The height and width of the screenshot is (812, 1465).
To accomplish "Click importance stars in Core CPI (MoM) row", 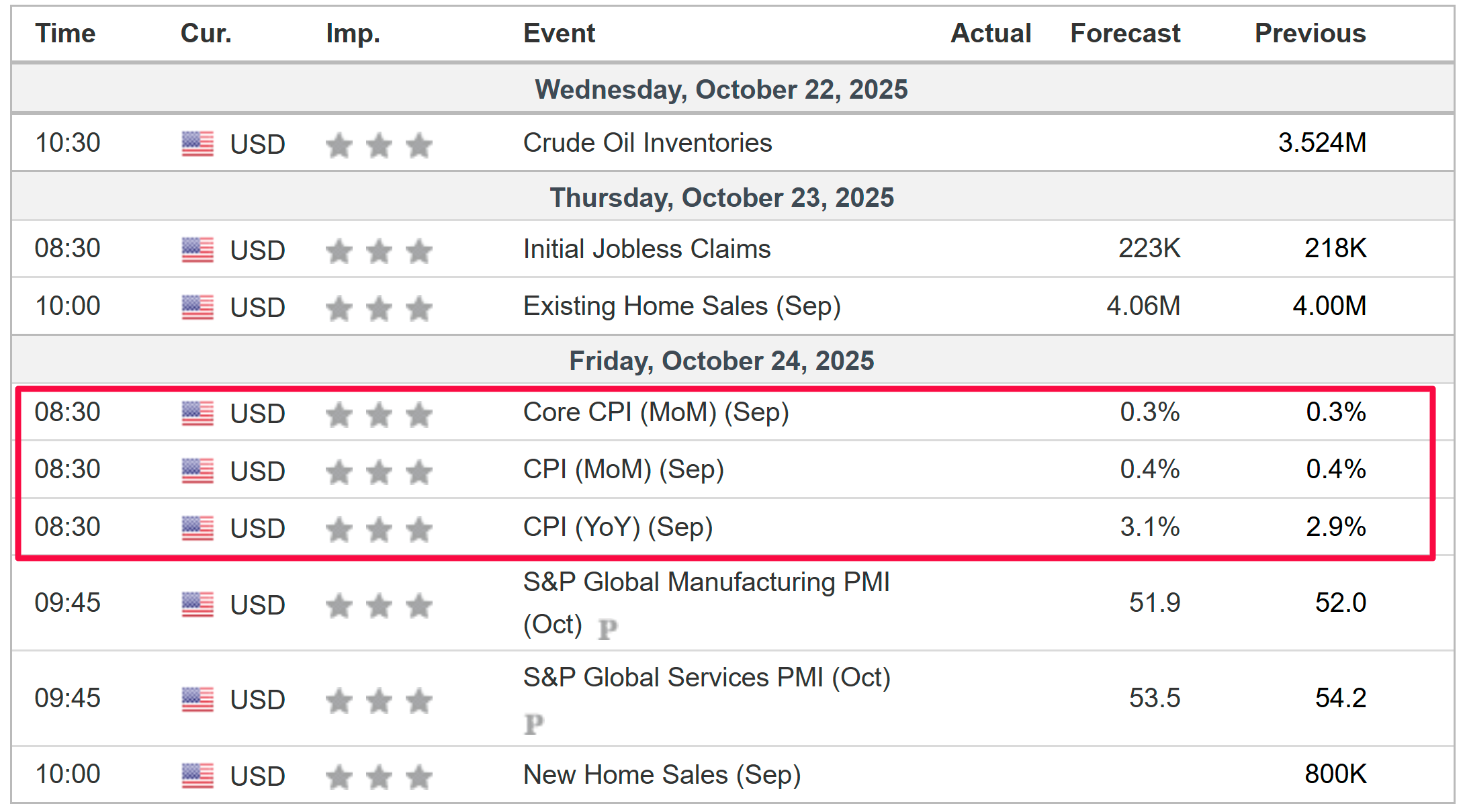I will (379, 414).
